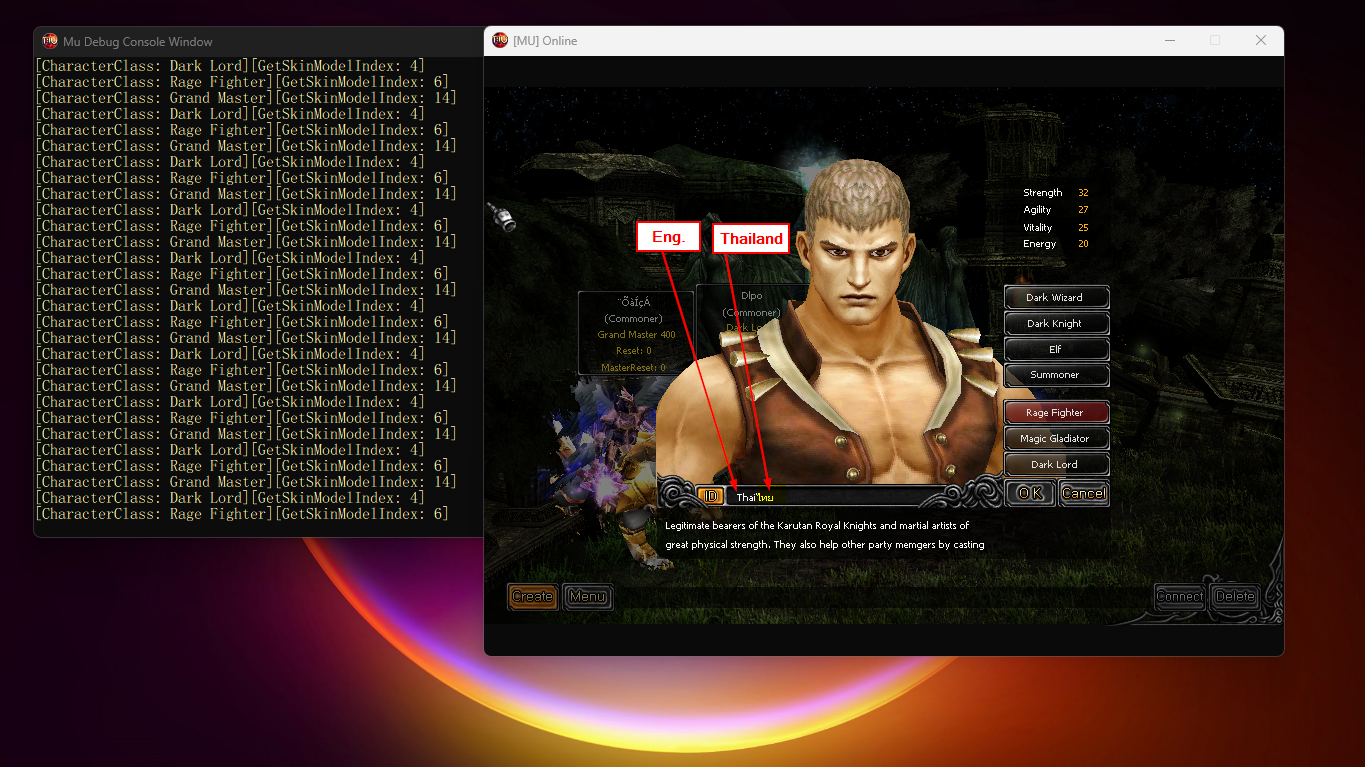This screenshot has width=1365, height=767.
Task: Cancel the character creation dialog
Action: click(x=1083, y=493)
